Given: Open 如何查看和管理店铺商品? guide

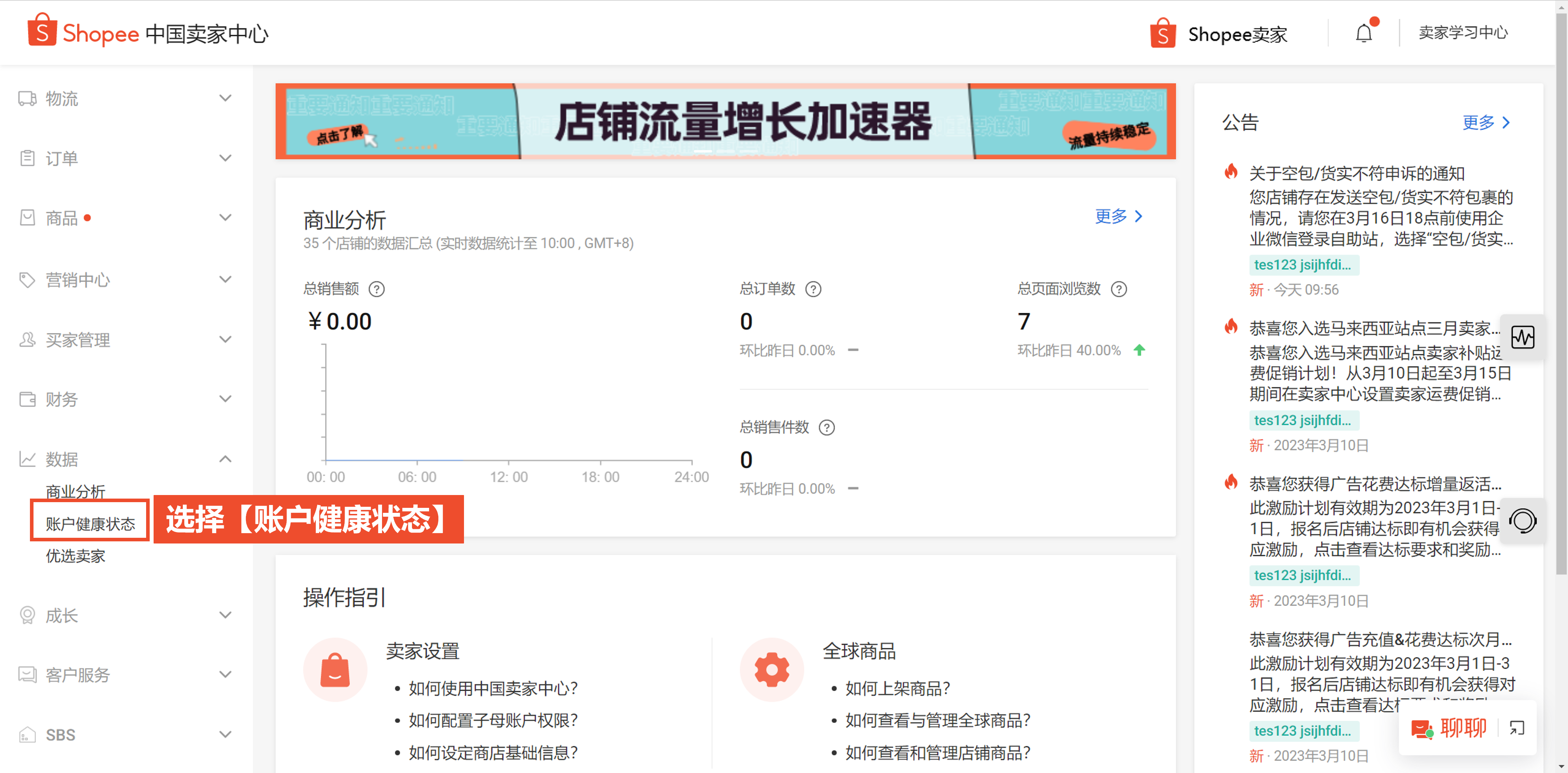Looking at the screenshot, I should 937,753.
